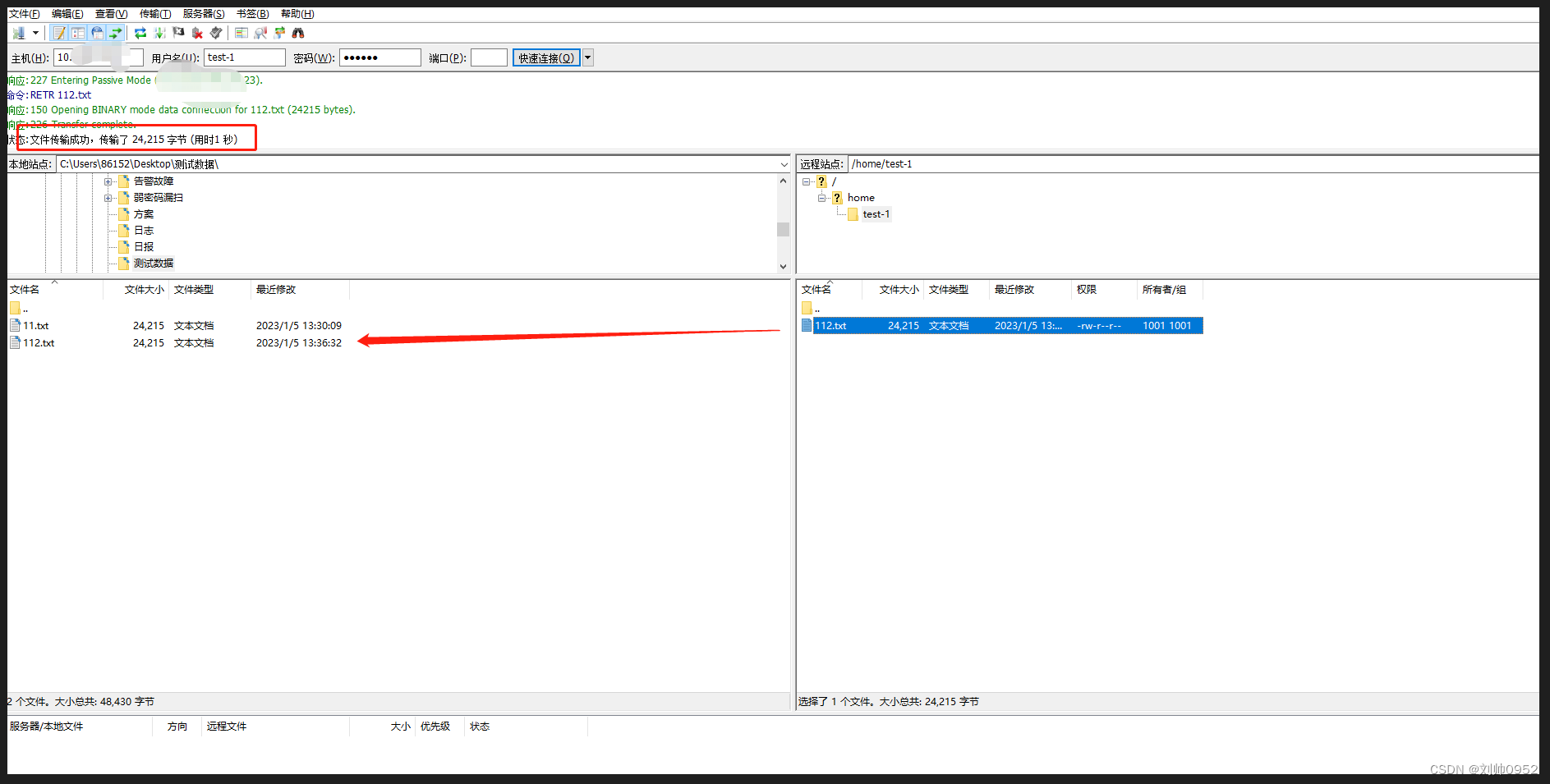Screen dimensions: 1550x784
Task: Reconnect to the last used server
Action: point(216,33)
